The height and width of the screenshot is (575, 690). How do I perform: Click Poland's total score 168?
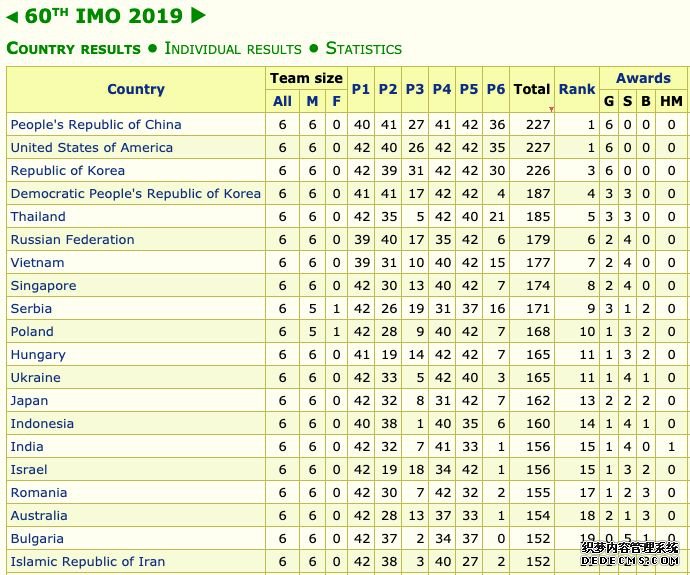(x=538, y=332)
